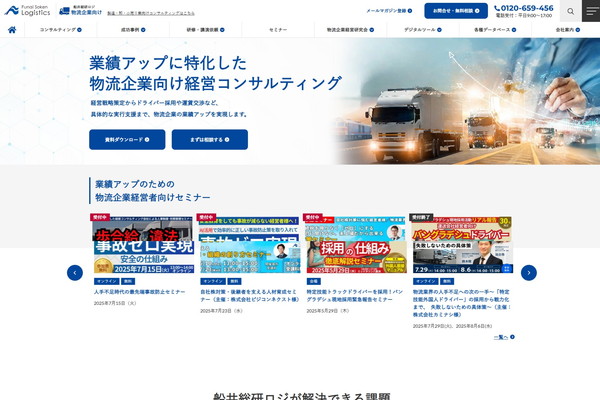Expand the 物流企業経営研究会 menu
600x400 pixels.
coord(350,30)
